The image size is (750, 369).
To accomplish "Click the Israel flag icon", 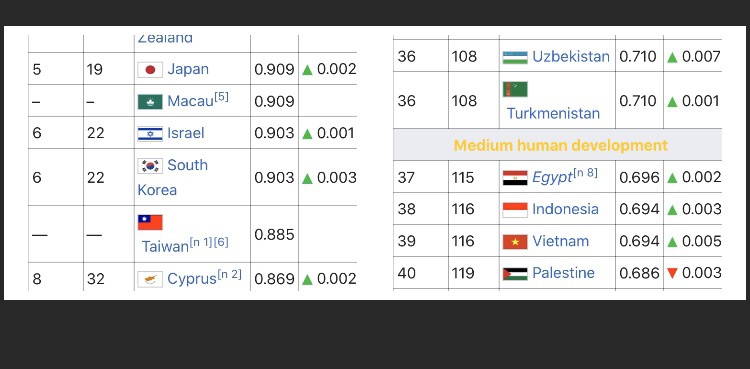I will pyautogui.click(x=150, y=134).
